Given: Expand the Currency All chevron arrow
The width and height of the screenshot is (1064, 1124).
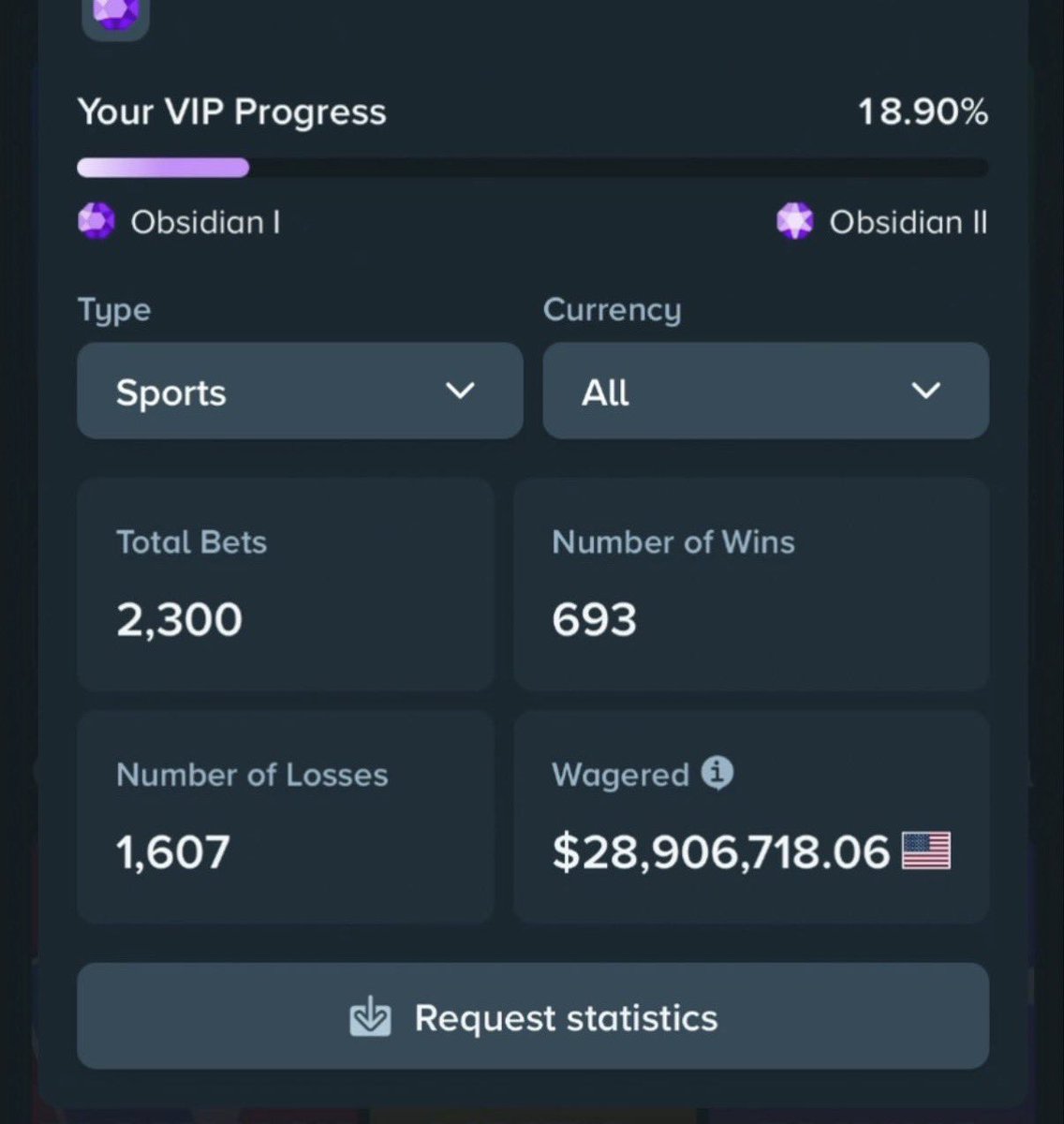Looking at the screenshot, I should 925,391.
